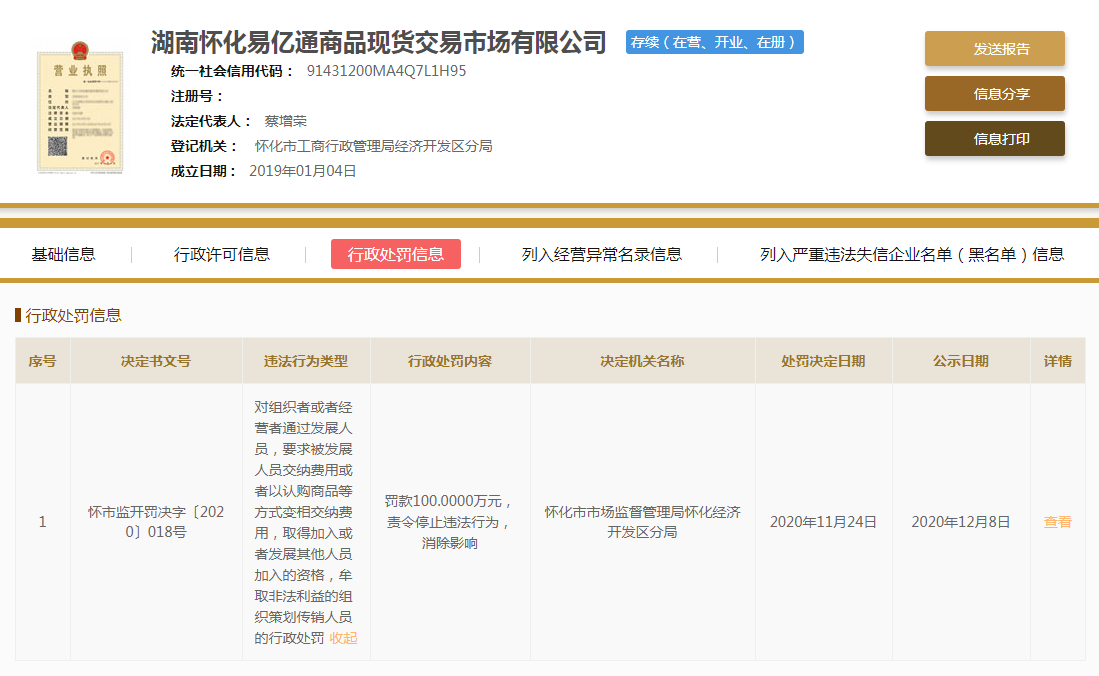Click the row number 1 cell
Viewport: 1099px width, 676px height.
[x=42, y=522]
